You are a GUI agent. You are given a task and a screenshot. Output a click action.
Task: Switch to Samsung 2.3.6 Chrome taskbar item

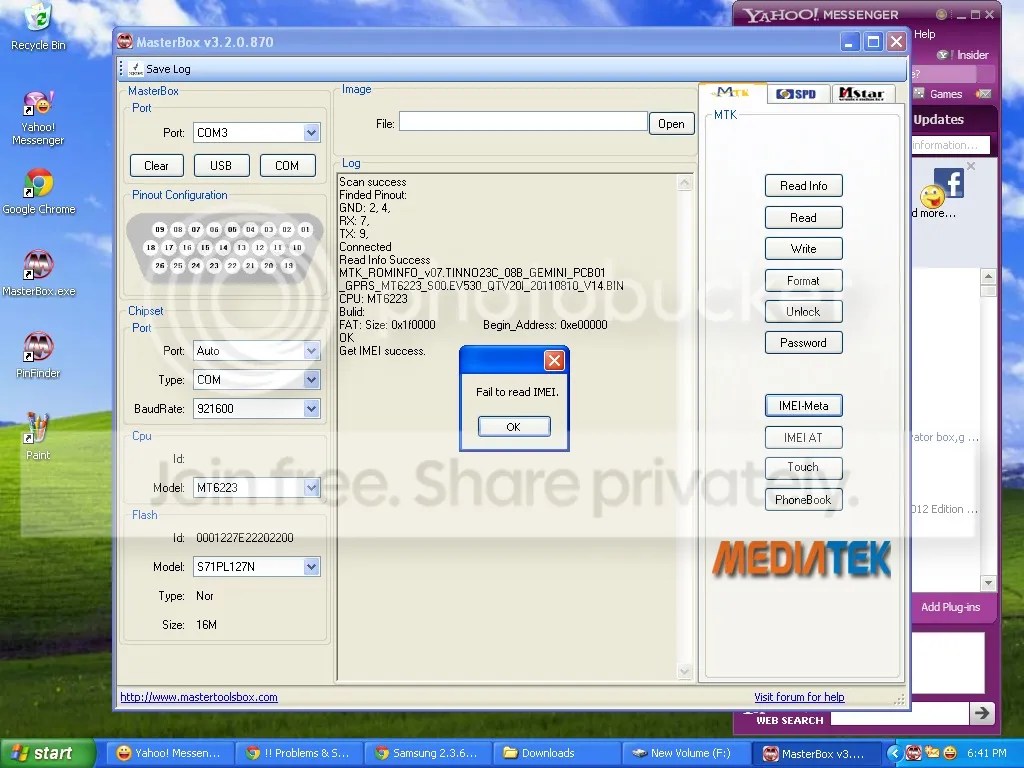click(426, 753)
